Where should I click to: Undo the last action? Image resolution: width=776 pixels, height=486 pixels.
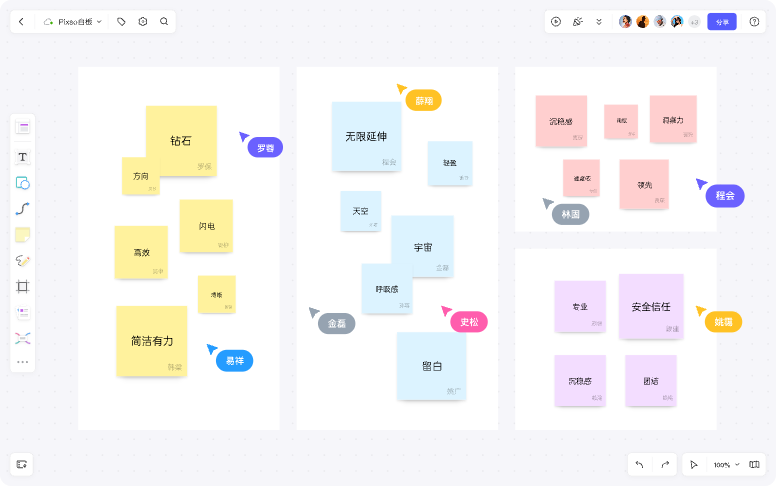point(640,465)
